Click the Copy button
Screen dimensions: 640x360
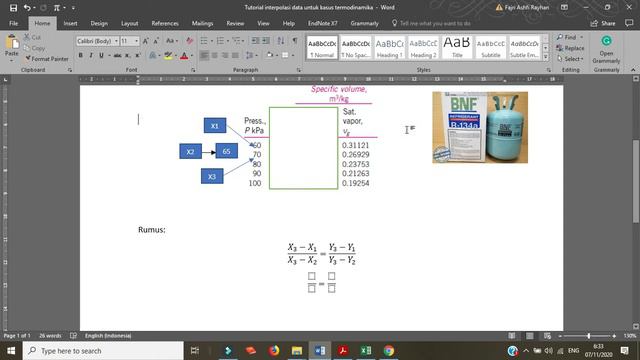[x=34, y=48]
